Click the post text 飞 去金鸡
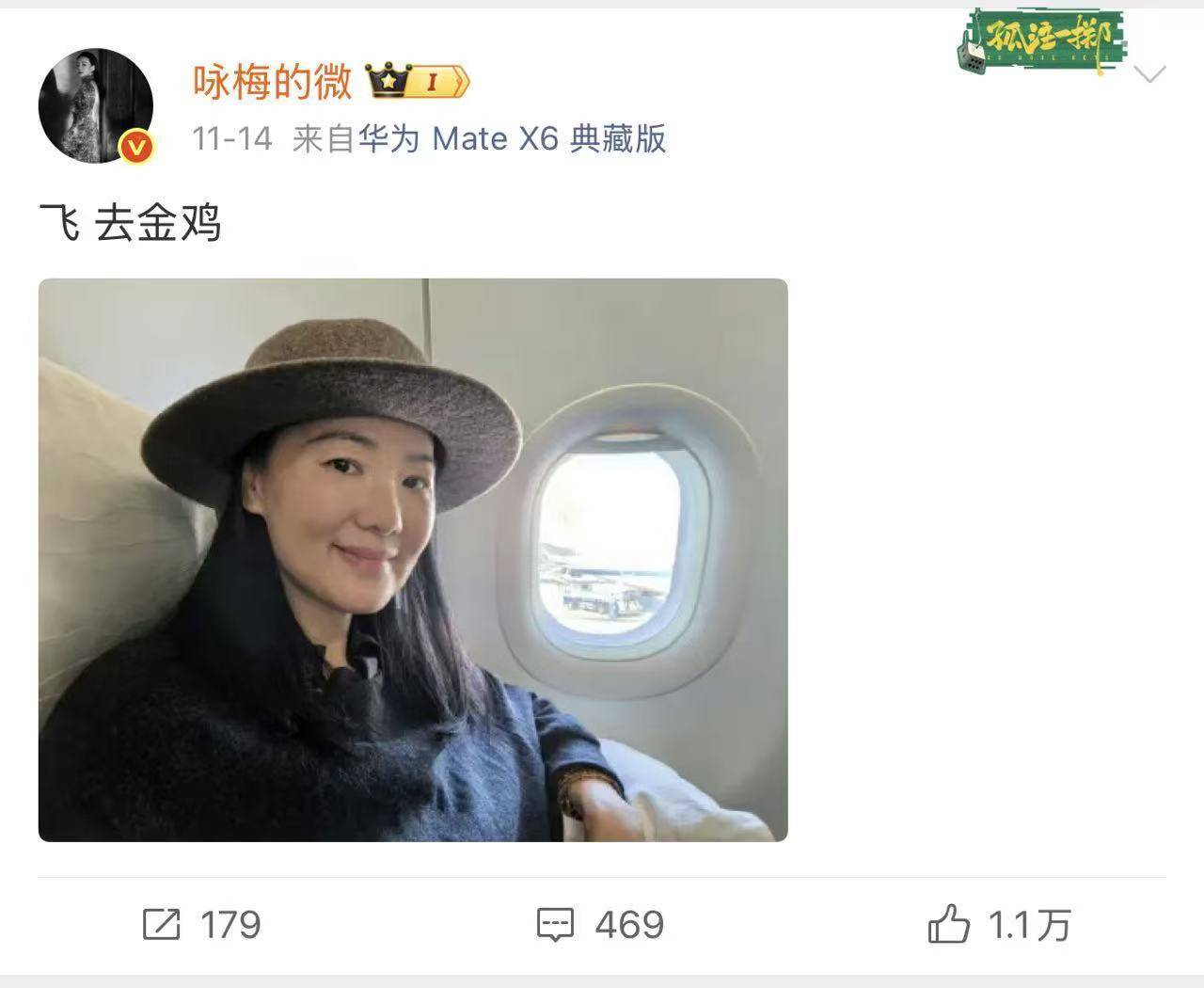Screen dimensions: 1204x988 point(130,224)
